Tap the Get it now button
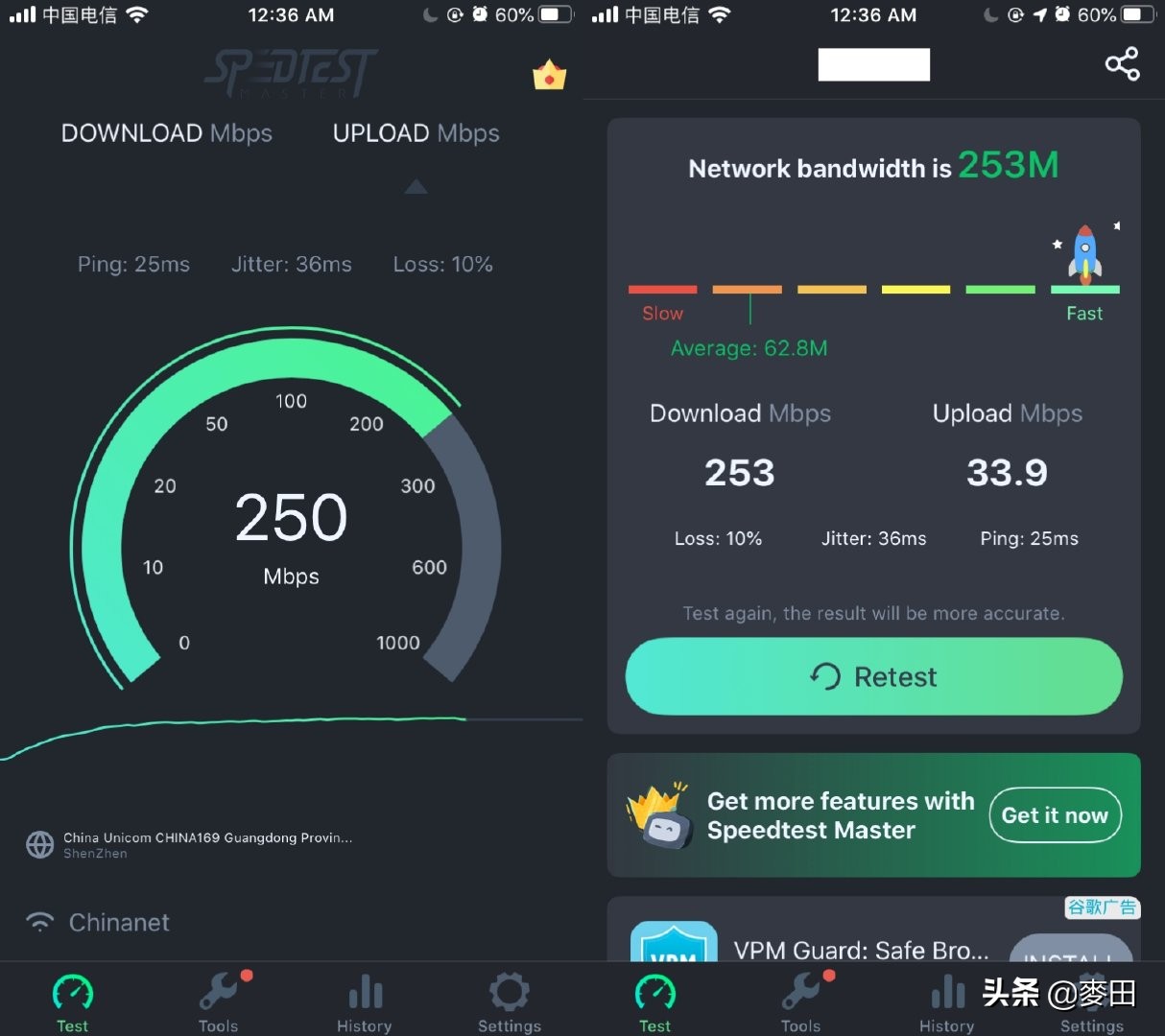 coord(1055,815)
